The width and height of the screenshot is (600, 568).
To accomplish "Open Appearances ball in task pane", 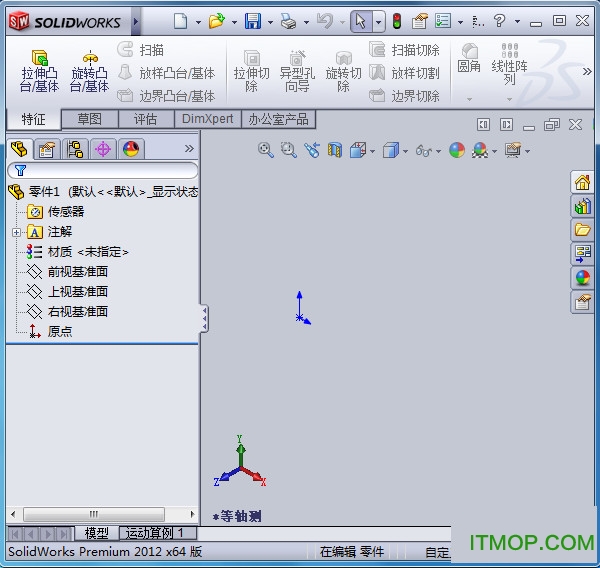I will [582, 277].
